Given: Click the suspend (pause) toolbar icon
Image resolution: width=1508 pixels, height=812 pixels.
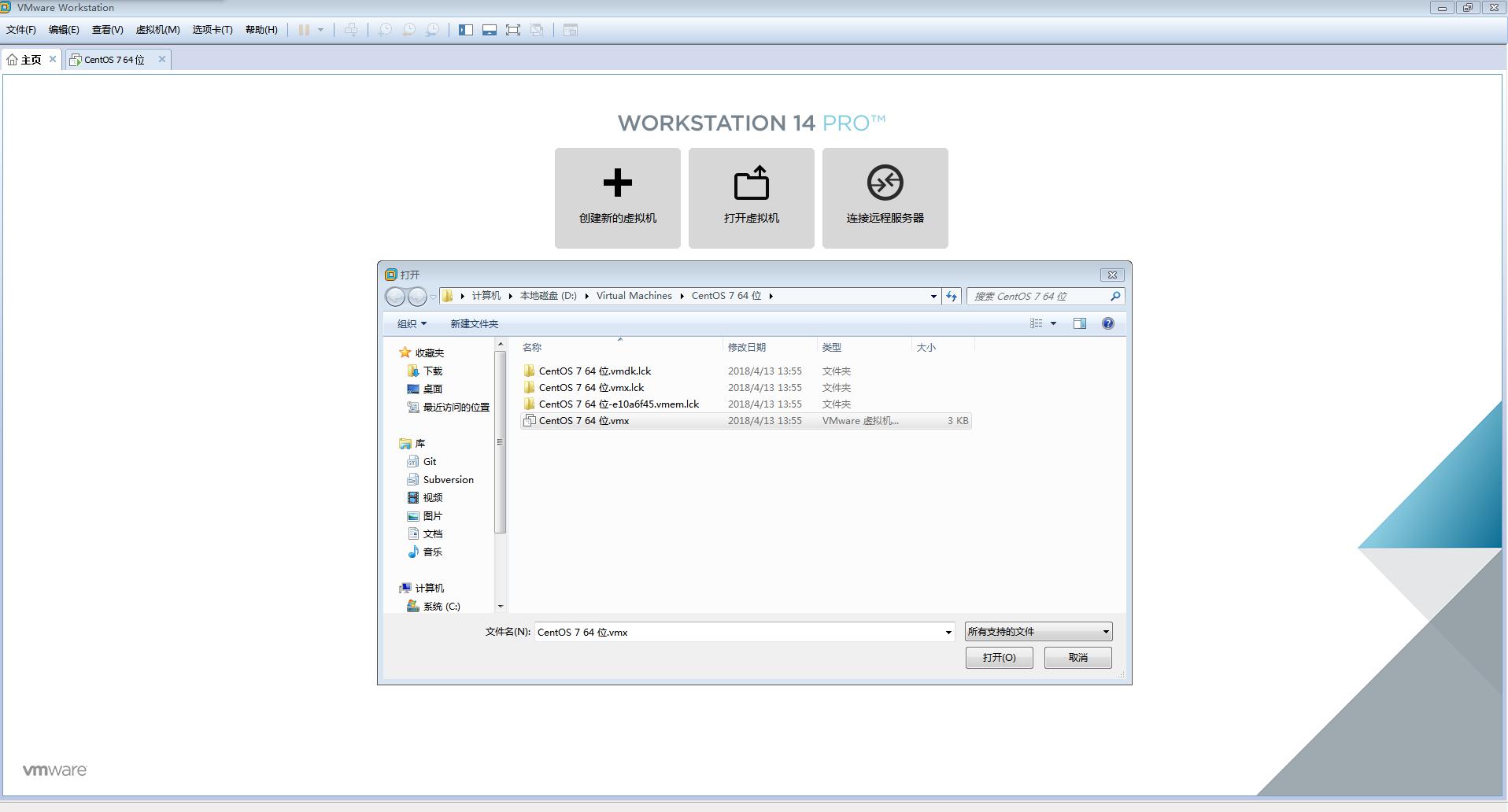Looking at the screenshot, I should pyautogui.click(x=304, y=30).
